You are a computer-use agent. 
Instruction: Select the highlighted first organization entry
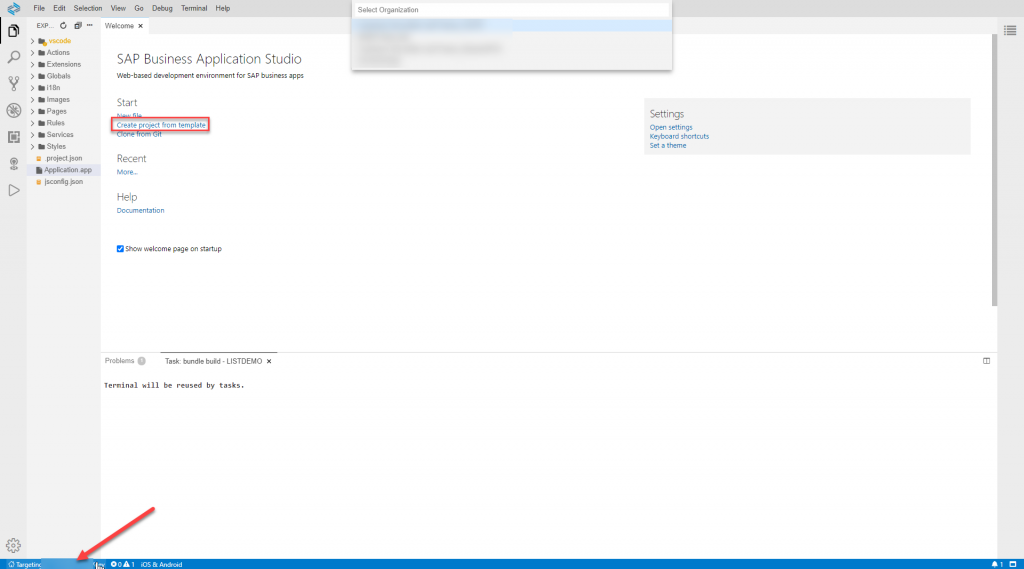[x=511, y=25]
